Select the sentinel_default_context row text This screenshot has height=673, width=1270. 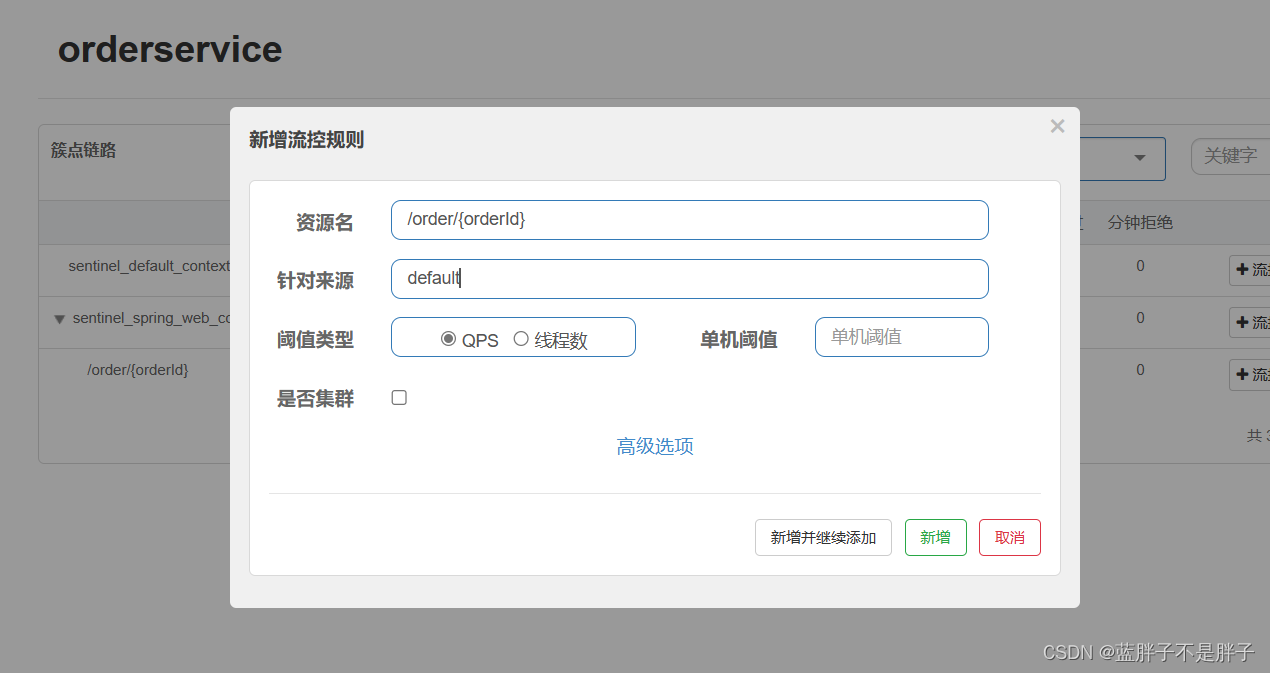coord(149,266)
